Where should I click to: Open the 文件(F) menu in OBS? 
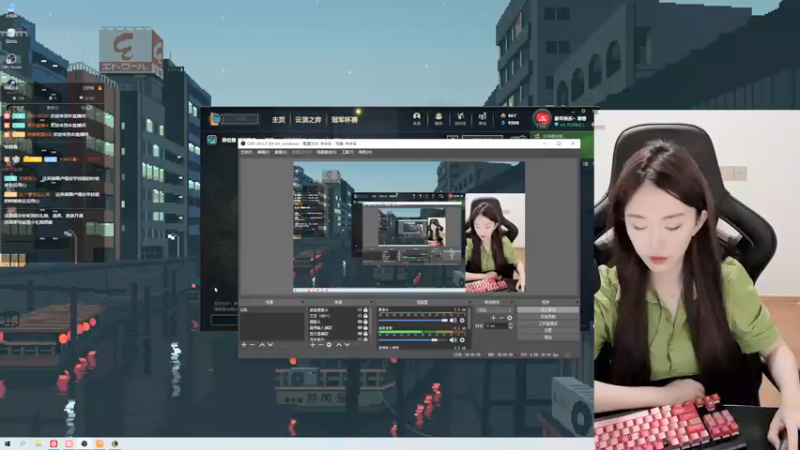[246, 152]
